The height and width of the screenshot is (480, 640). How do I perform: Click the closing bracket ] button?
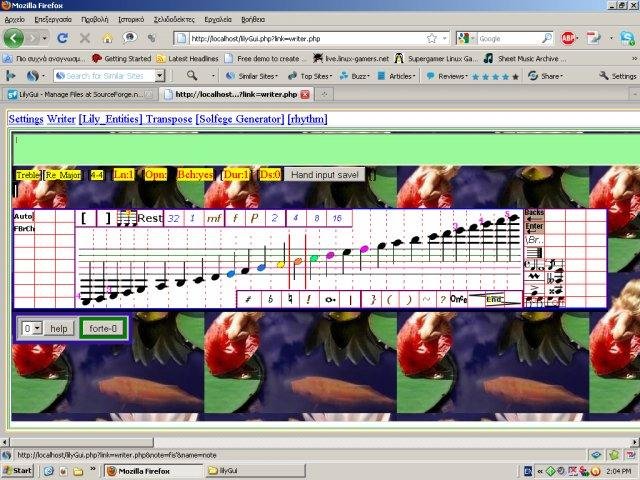(107, 218)
